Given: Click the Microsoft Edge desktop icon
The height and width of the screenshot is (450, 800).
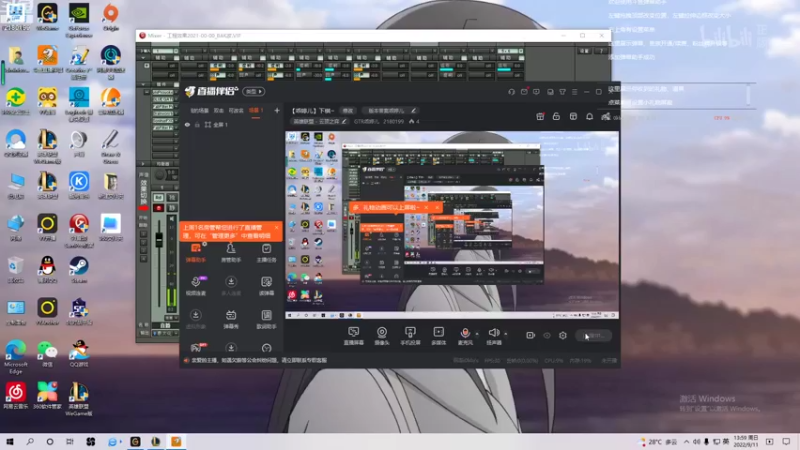Looking at the screenshot, I should coord(15,357).
